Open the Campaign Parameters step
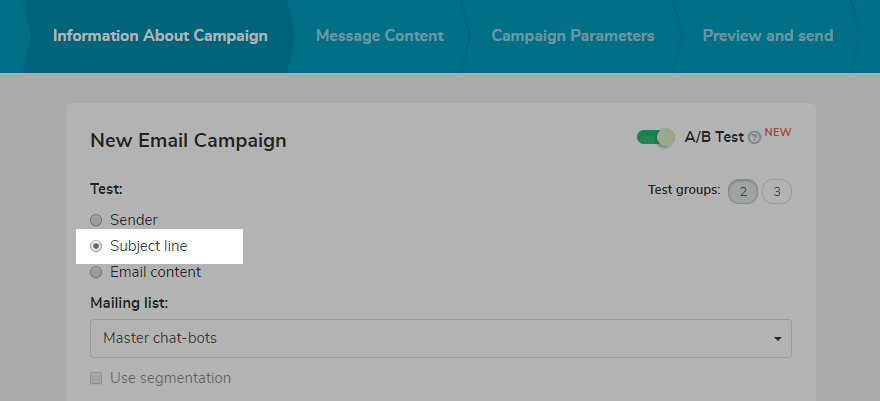 (x=573, y=36)
